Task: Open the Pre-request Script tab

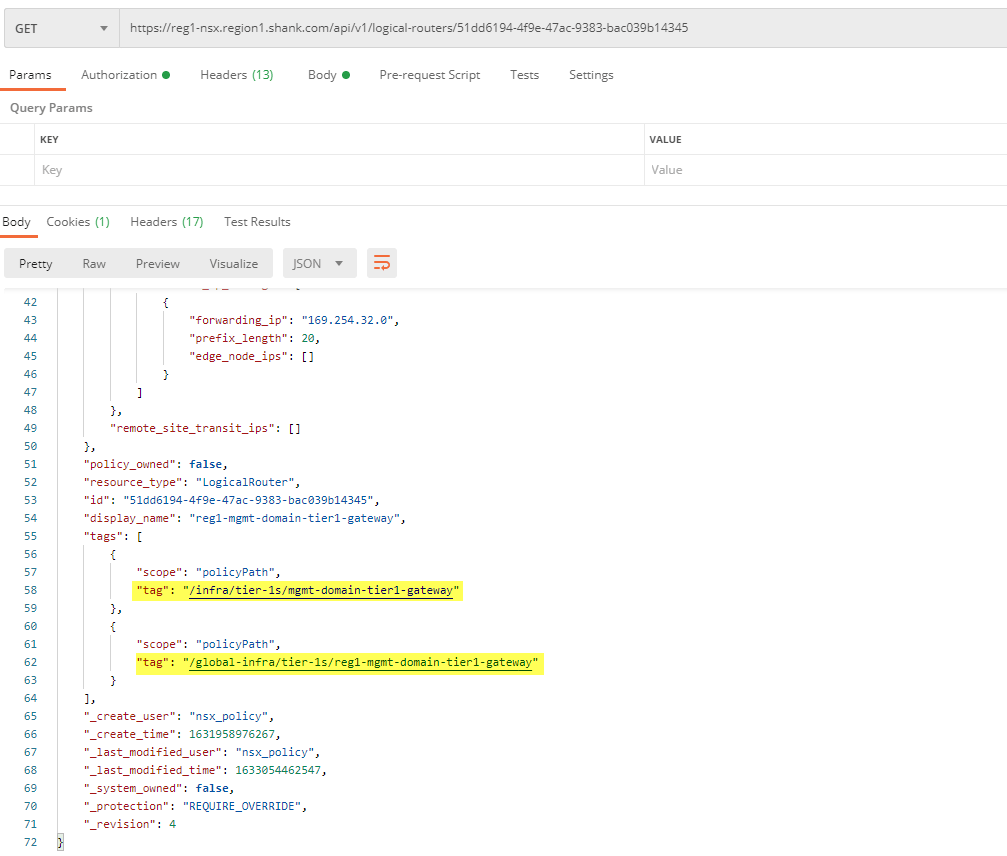Action: tap(430, 75)
